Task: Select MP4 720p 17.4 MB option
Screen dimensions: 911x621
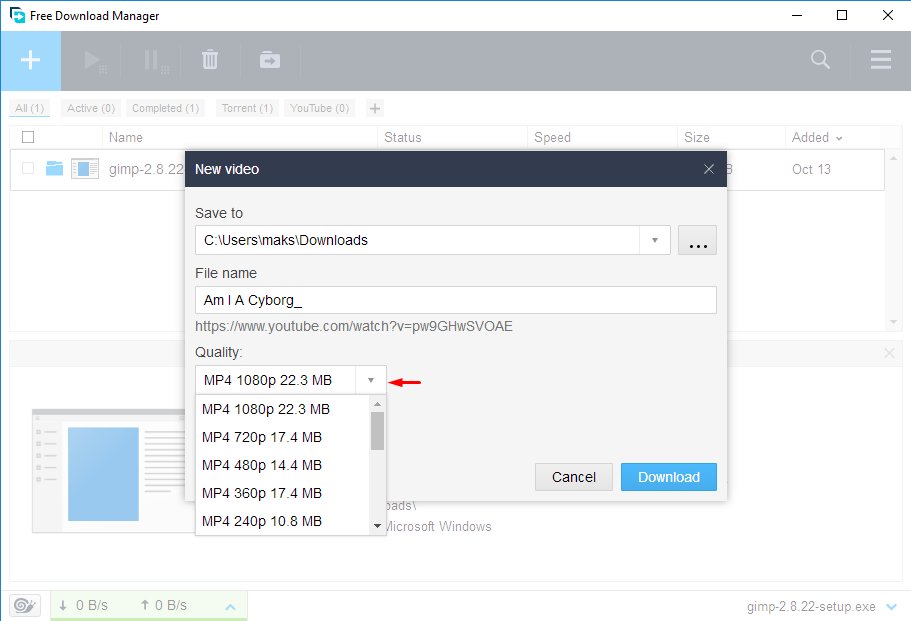Action: [x=283, y=437]
